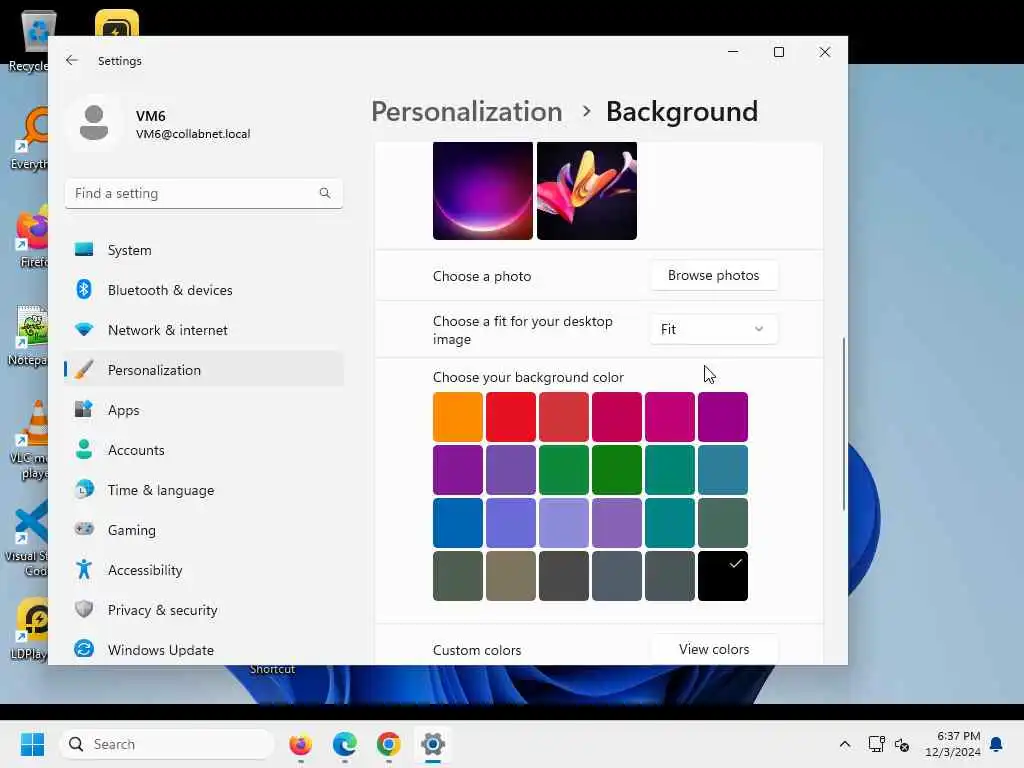The width and height of the screenshot is (1024, 768).
Task: Click the Settings page vertical scrollbar
Action: coord(843,423)
